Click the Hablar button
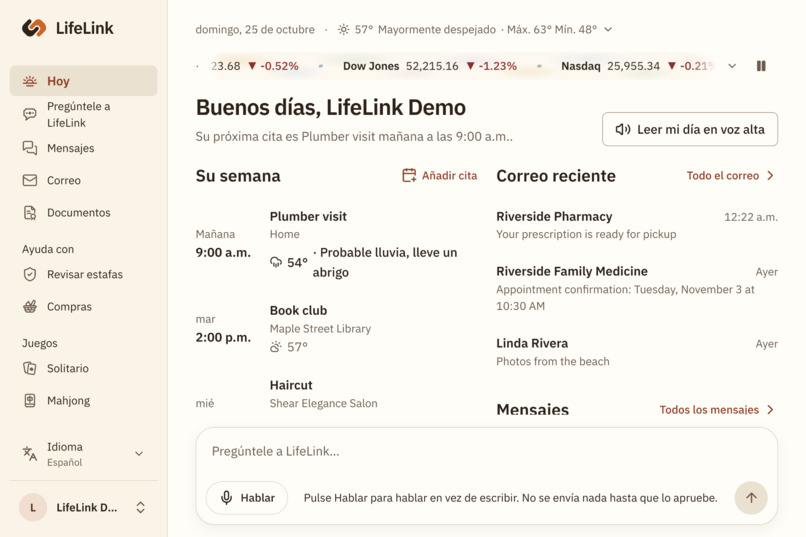 click(247, 497)
